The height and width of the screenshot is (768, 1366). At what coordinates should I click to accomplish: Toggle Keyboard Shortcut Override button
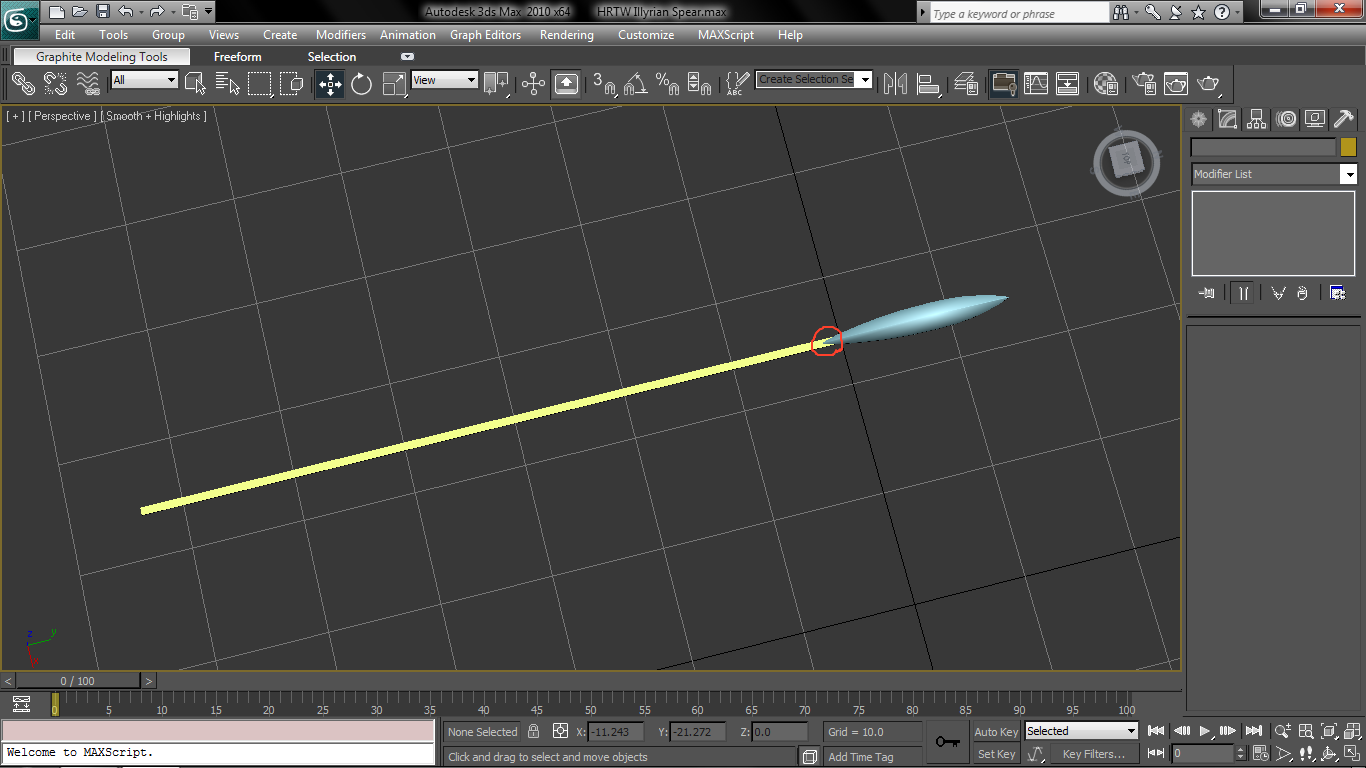pos(567,83)
